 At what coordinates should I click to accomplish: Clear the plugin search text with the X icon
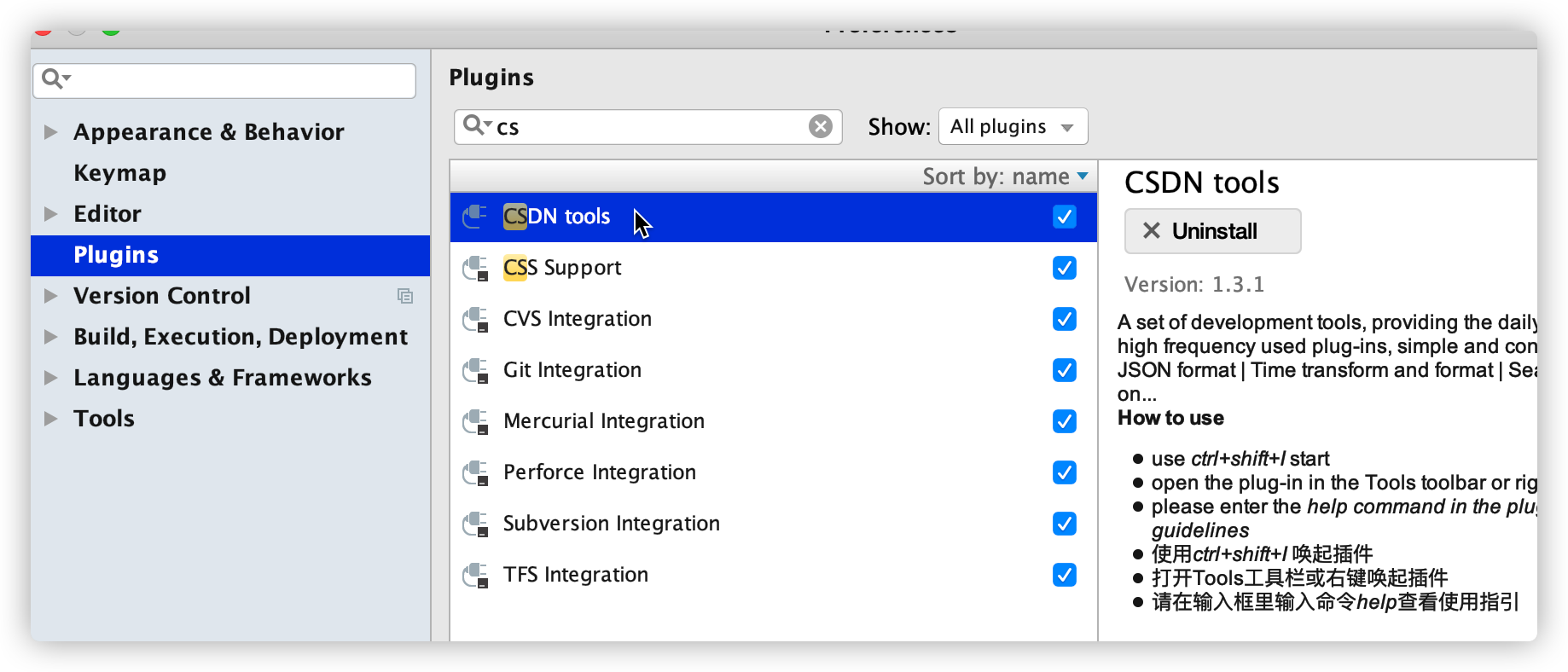[x=821, y=126]
